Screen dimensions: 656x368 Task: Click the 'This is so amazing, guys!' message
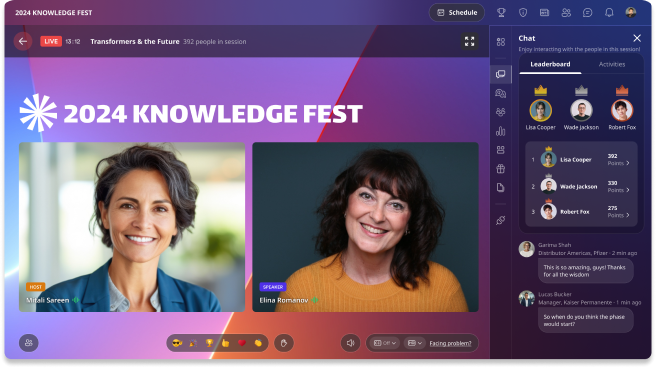585,271
